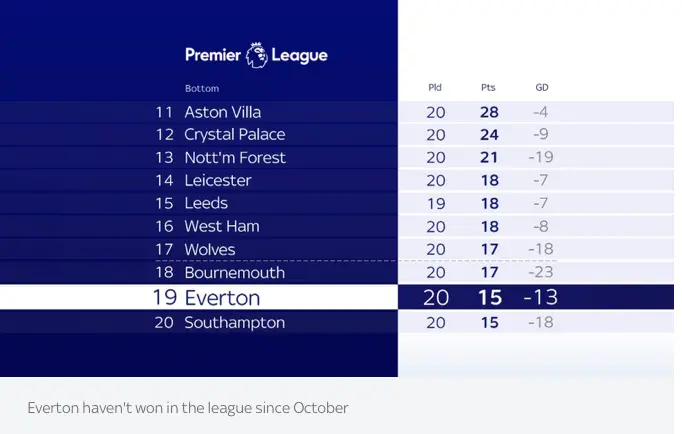
Task: Click Leeds' 19 played value
Action: (x=436, y=204)
